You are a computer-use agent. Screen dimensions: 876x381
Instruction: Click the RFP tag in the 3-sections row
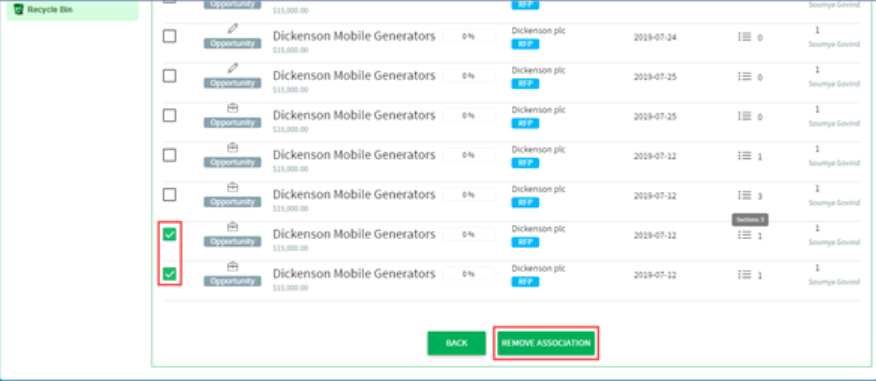click(525, 203)
